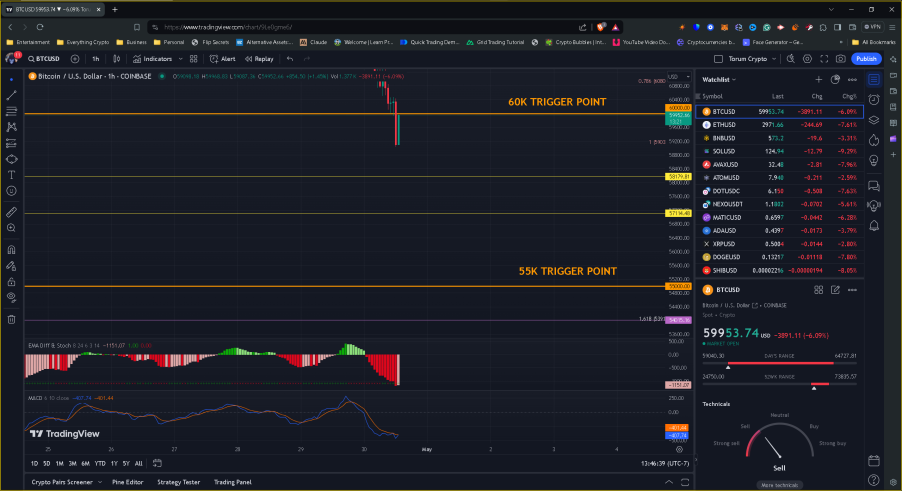This screenshot has width=902, height=491.
Task: Set chart range to 1D
Action: coord(34,463)
